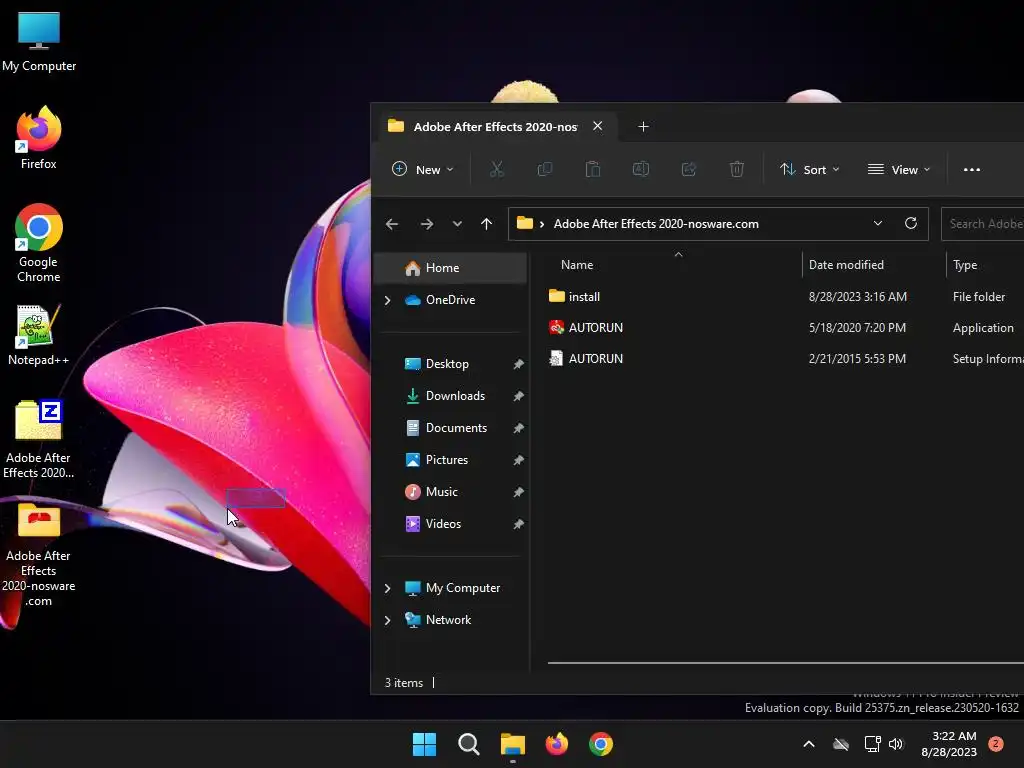Unpin Documents from quick access
Image resolution: width=1024 pixels, height=768 pixels.
(519, 428)
